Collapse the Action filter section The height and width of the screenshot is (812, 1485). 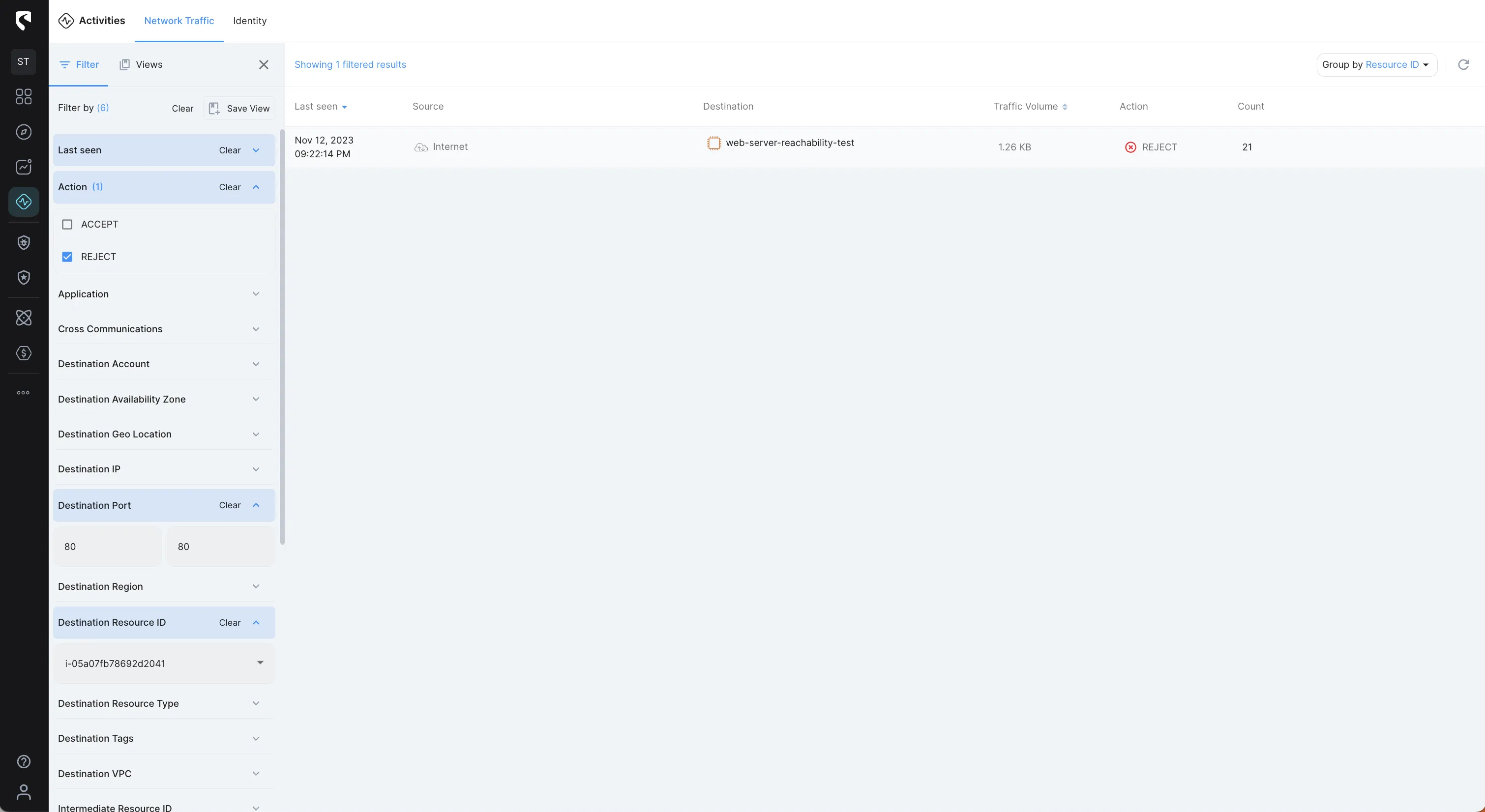click(x=256, y=187)
